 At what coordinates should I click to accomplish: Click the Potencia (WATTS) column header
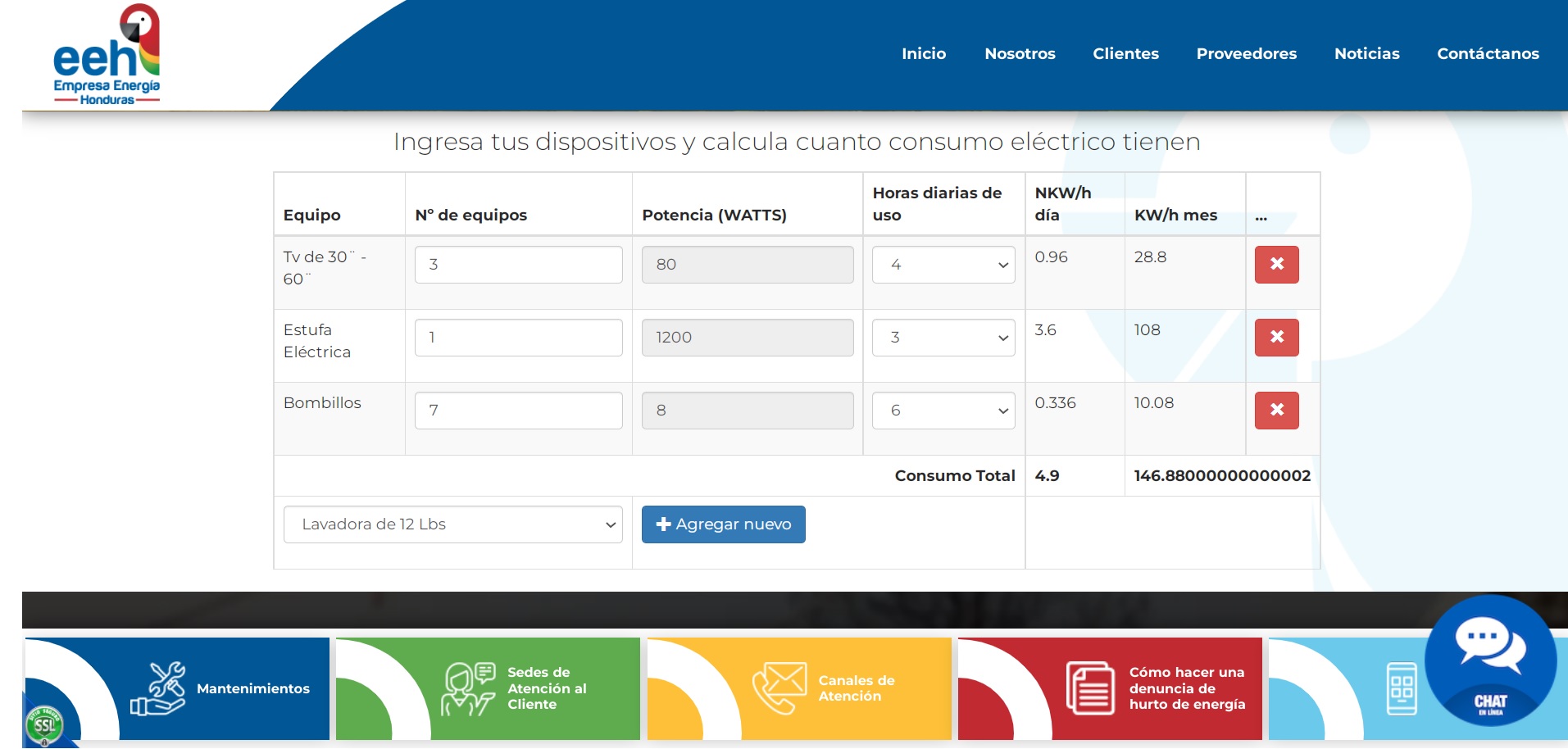714,216
